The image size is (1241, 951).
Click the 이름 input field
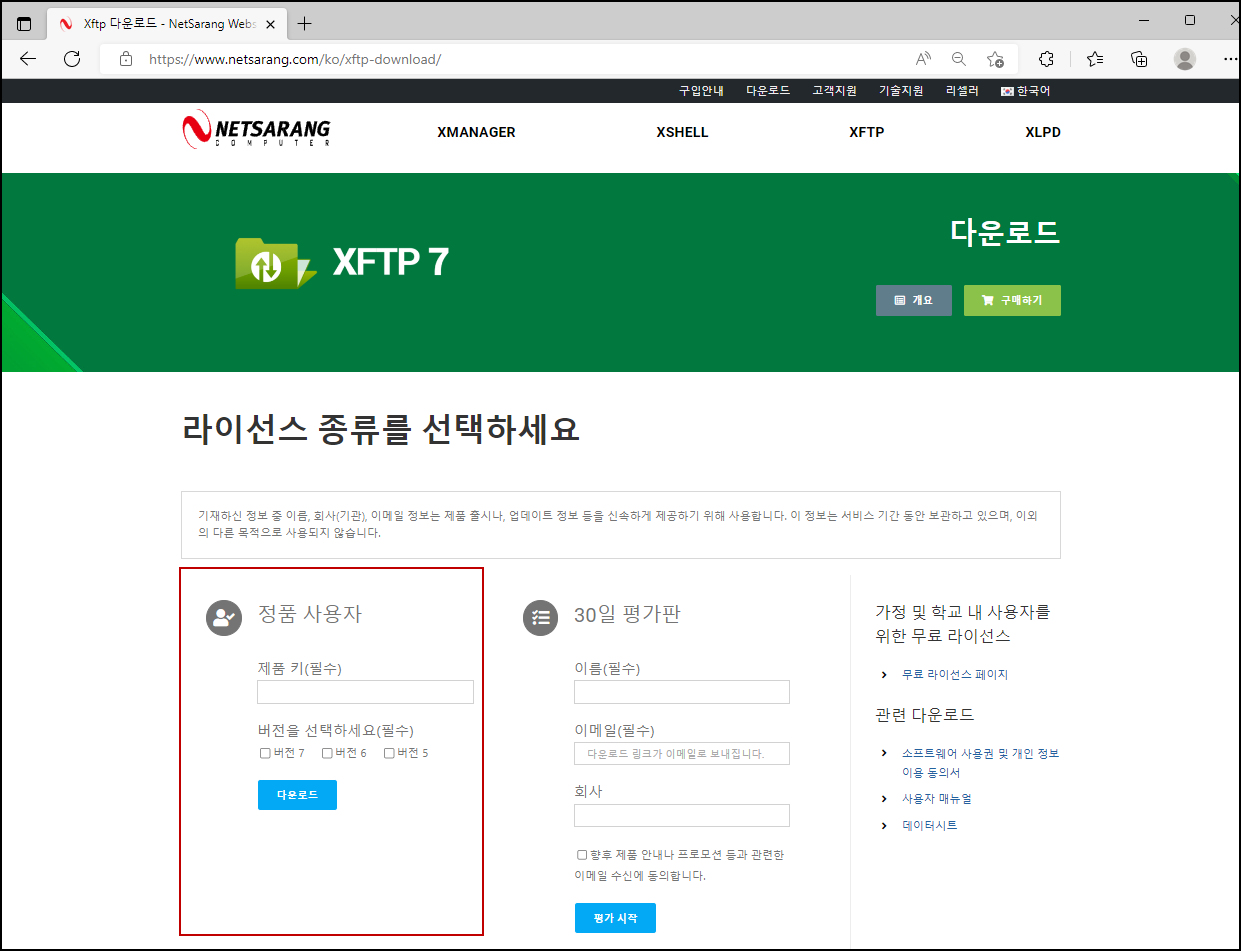click(682, 692)
